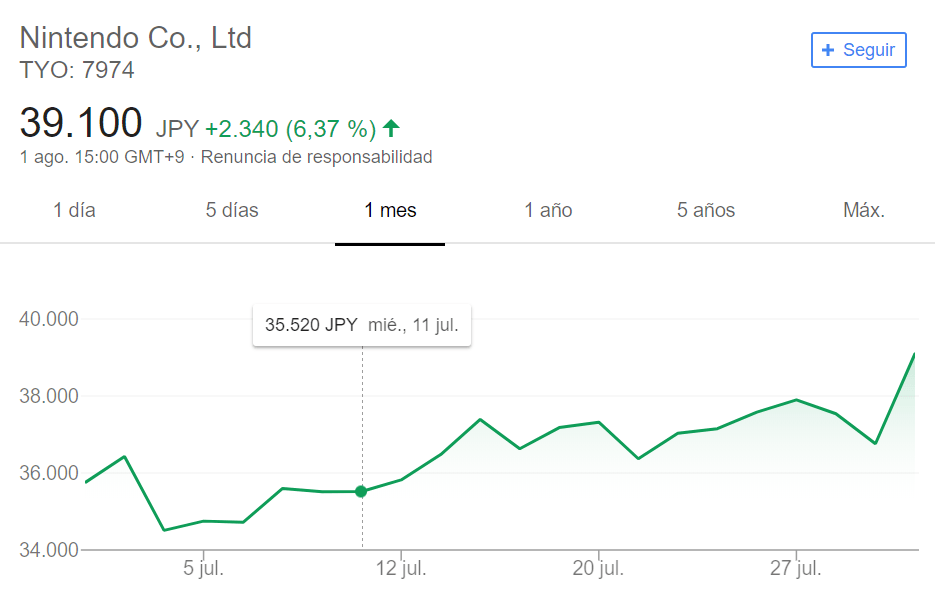
Task: Click the 39.100 price value
Action: [x=81, y=123]
